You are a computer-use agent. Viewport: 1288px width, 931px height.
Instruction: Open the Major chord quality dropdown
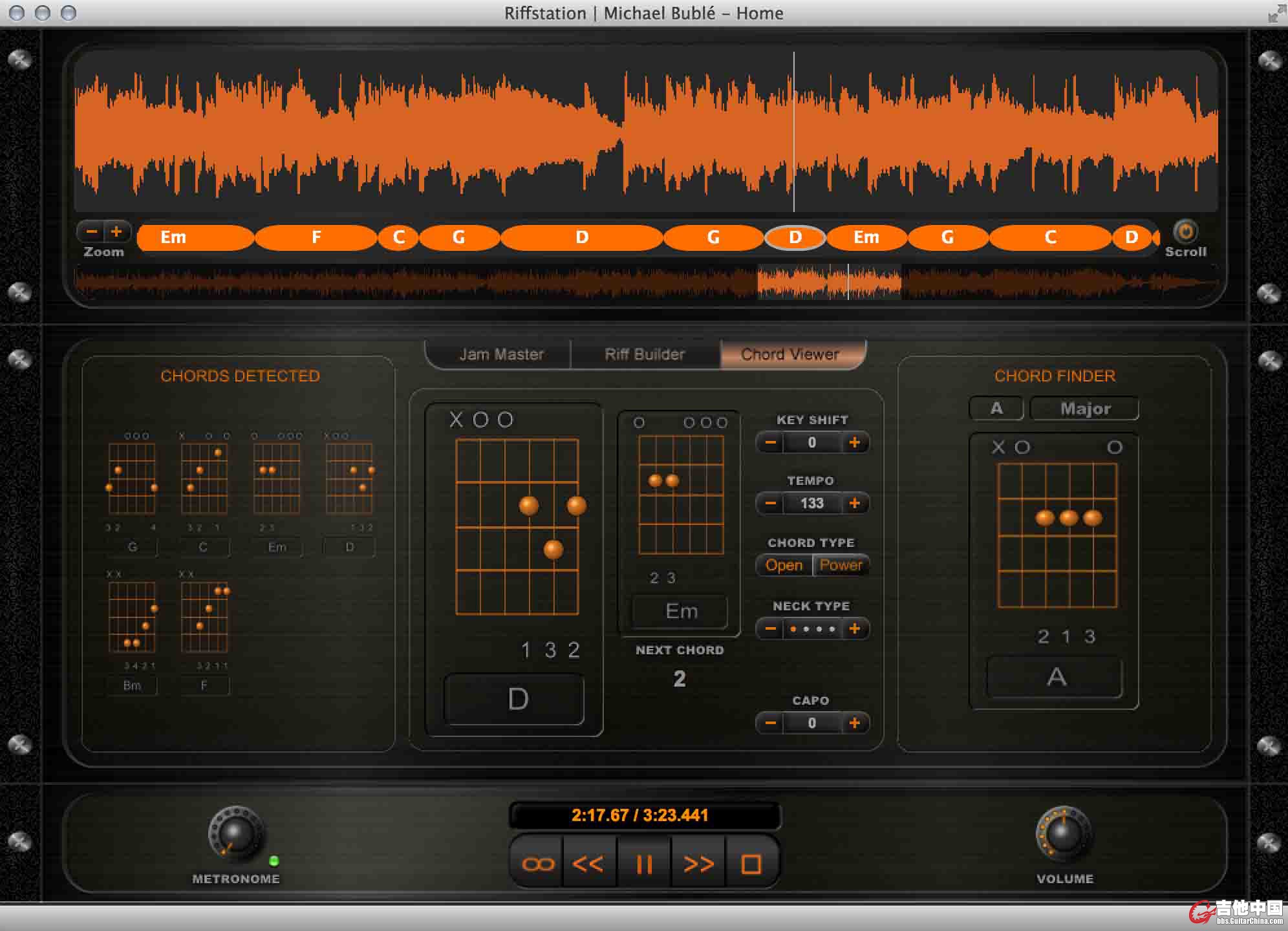tap(1084, 409)
